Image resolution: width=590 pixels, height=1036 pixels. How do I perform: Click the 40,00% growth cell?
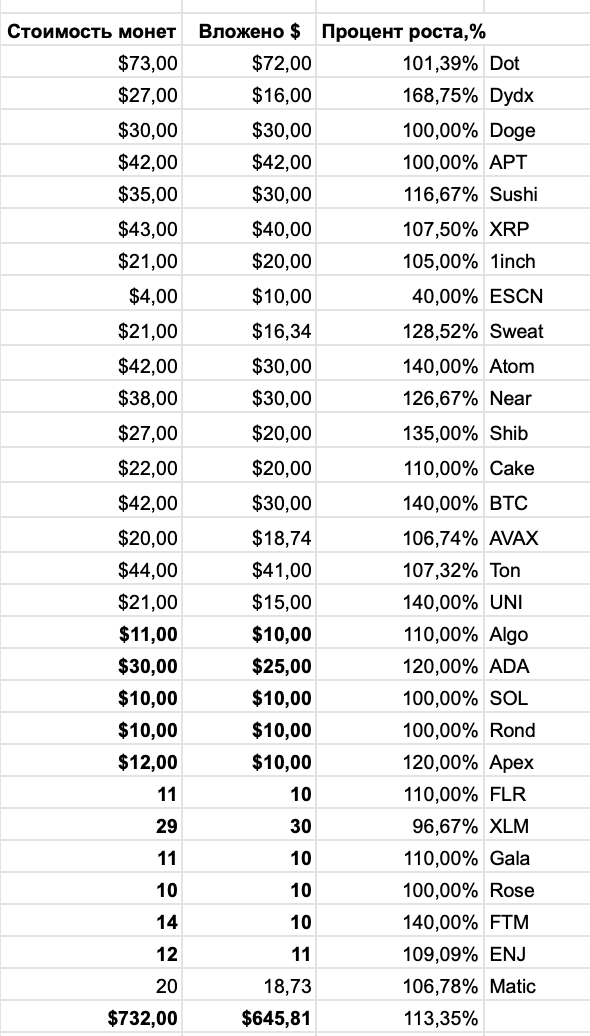[400, 295]
